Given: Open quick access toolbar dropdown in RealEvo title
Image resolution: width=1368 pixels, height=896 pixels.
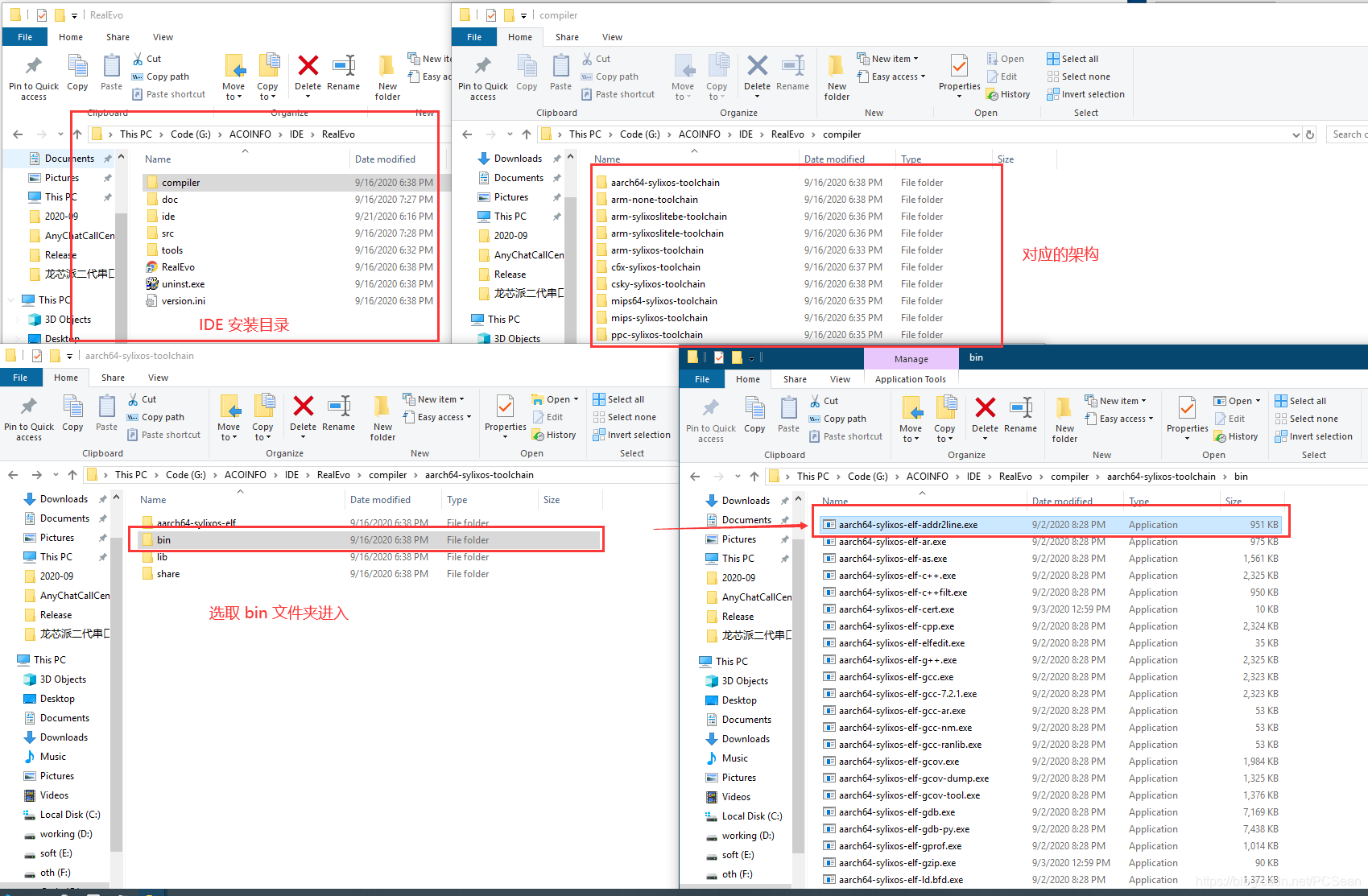Looking at the screenshot, I should (x=75, y=15).
